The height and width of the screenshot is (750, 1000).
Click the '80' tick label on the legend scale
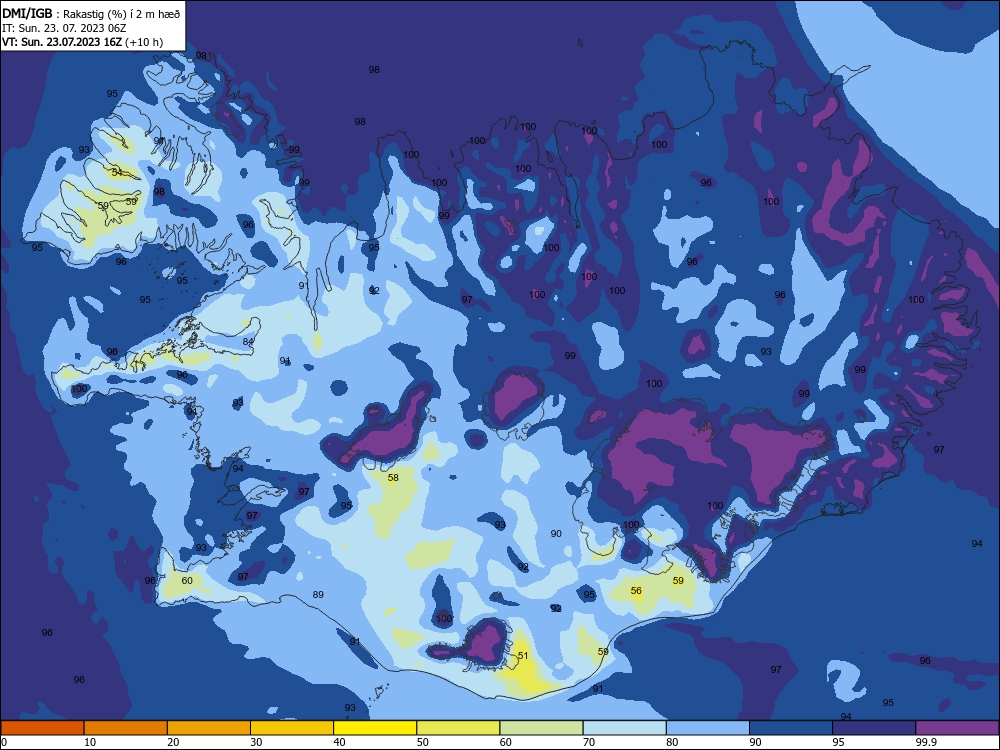point(672,742)
